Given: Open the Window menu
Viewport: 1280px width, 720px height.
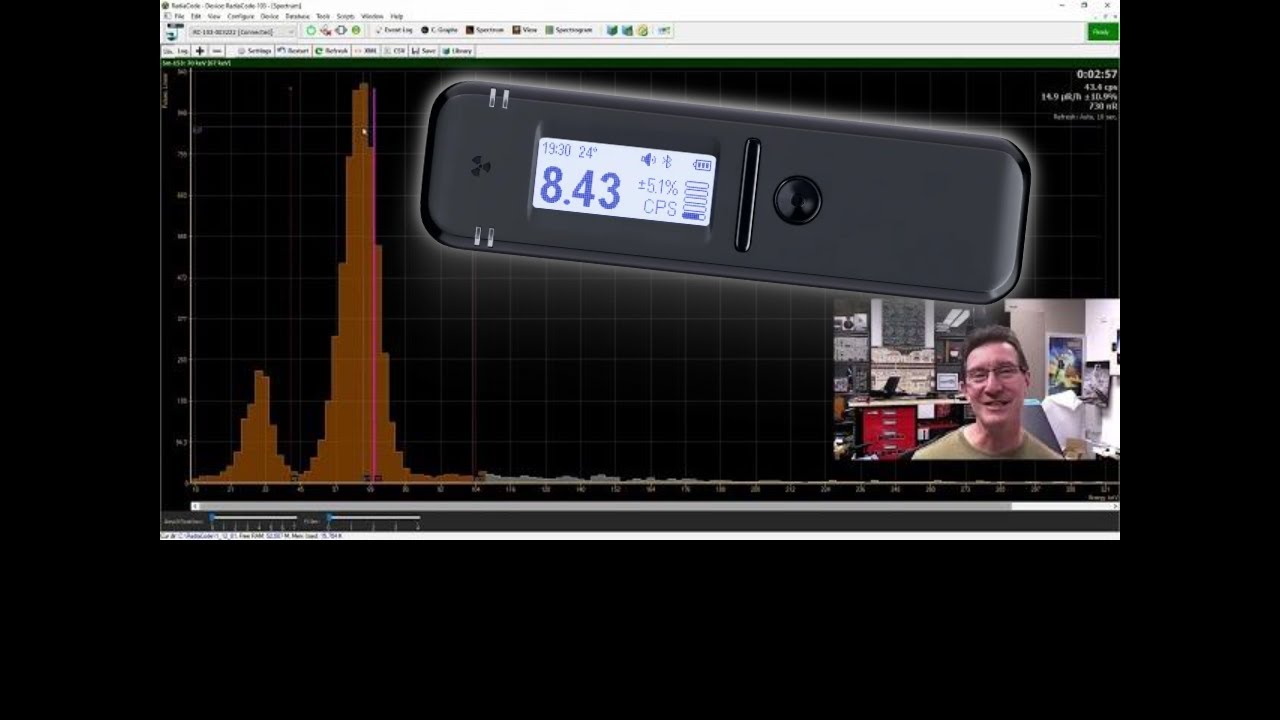Looking at the screenshot, I should coord(372,16).
